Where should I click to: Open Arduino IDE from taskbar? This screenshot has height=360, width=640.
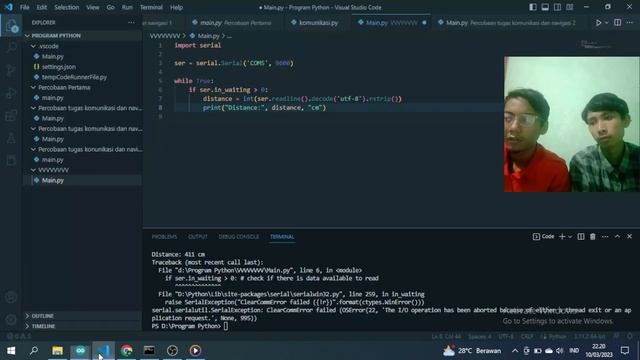point(80,351)
